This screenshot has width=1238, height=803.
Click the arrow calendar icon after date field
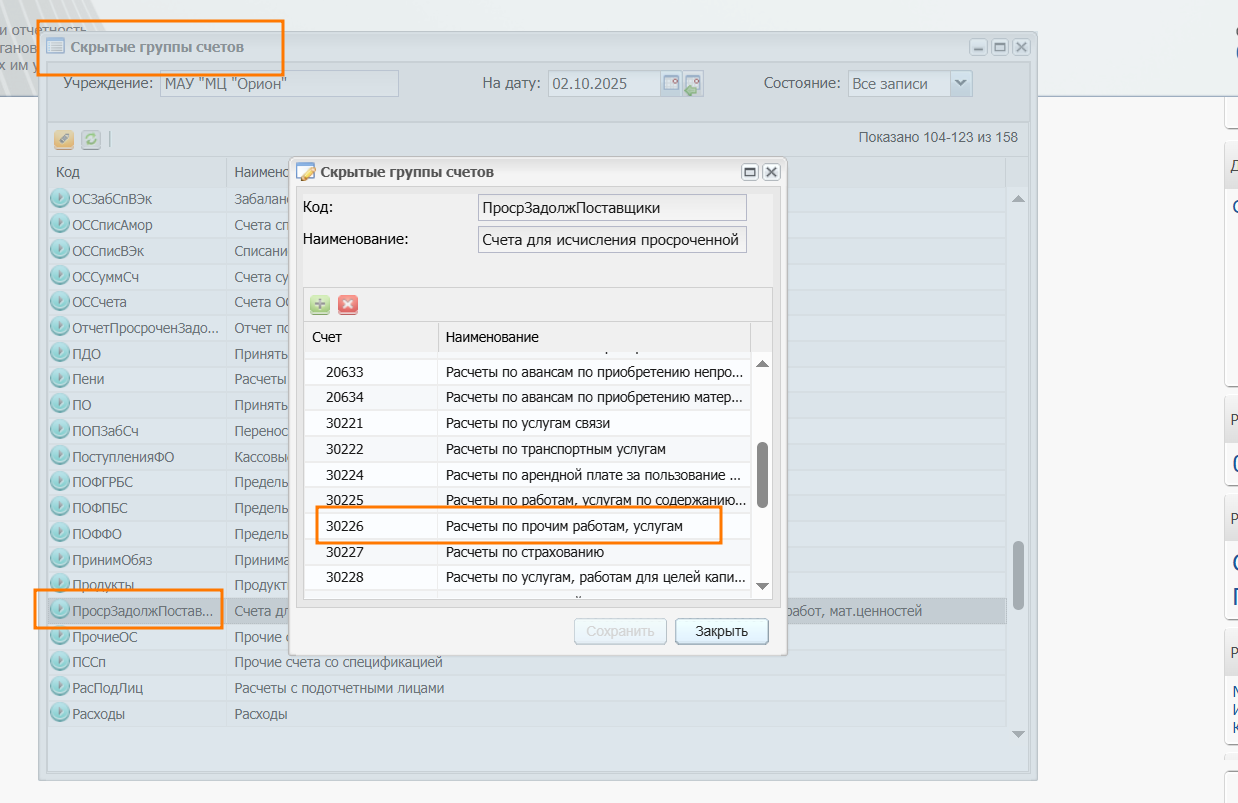pyautogui.click(x=693, y=84)
